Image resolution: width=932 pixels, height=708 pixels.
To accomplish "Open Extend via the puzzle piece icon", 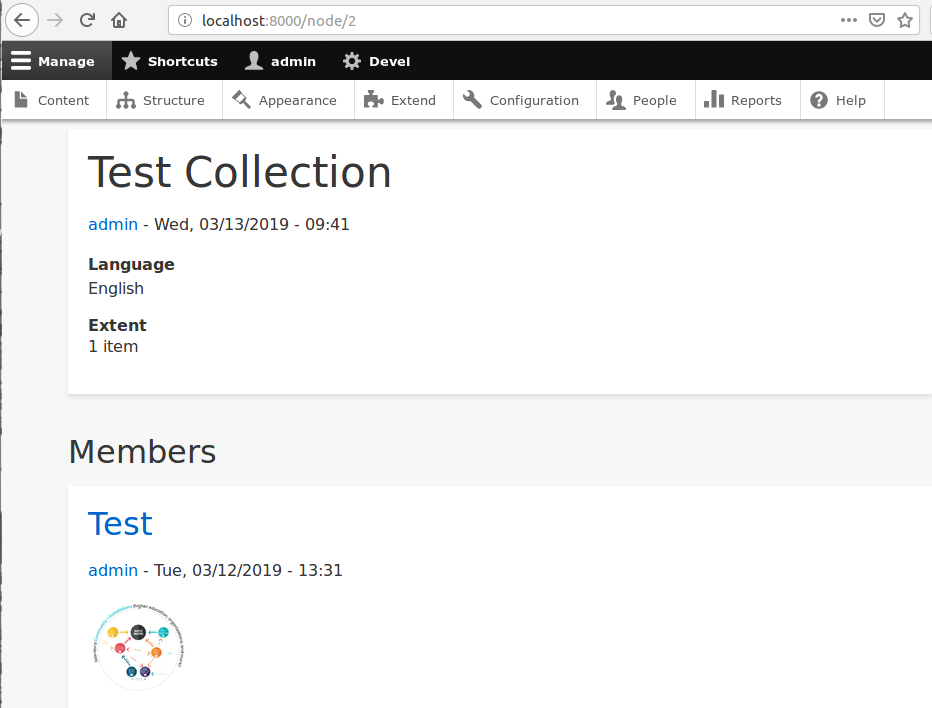I will pyautogui.click(x=371, y=99).
